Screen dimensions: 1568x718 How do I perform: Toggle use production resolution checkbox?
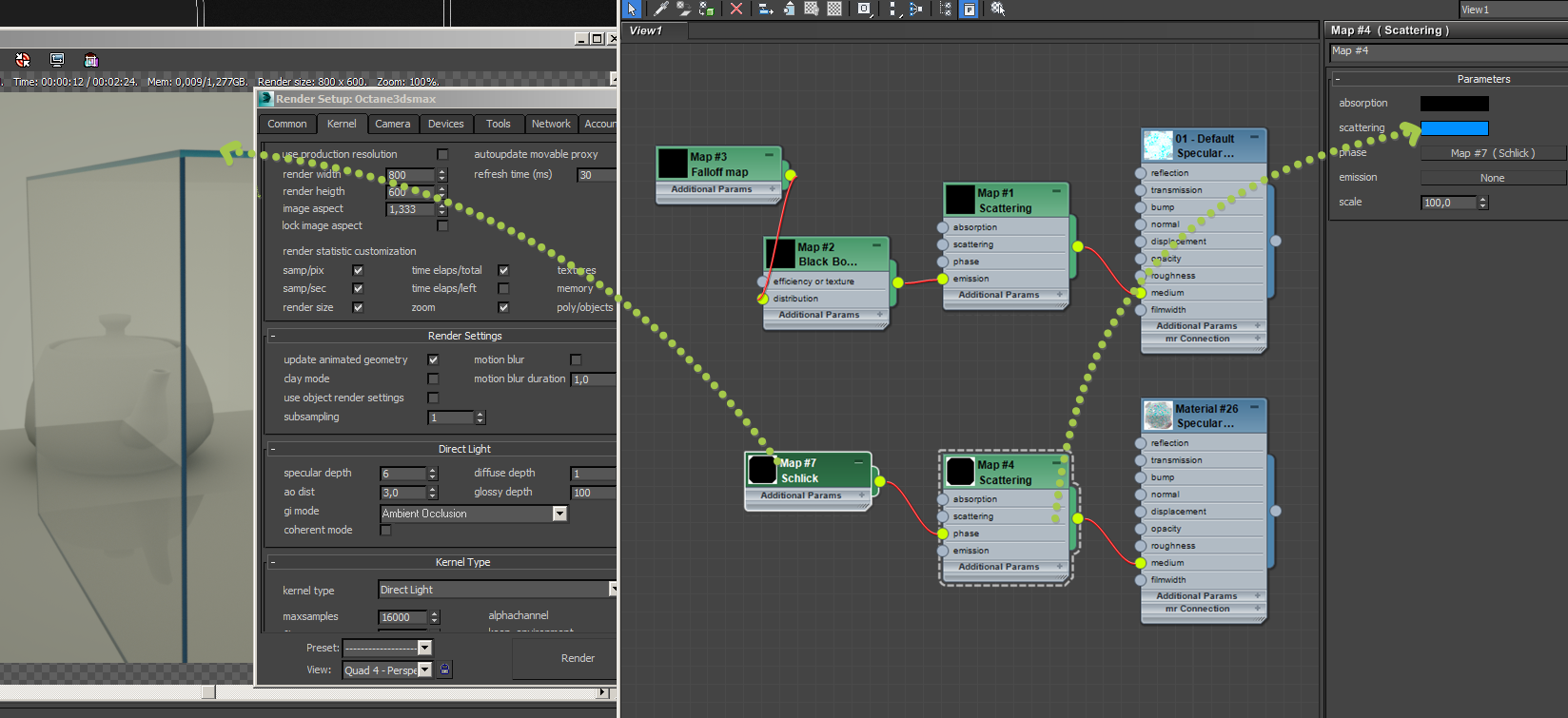click(442, 154)
